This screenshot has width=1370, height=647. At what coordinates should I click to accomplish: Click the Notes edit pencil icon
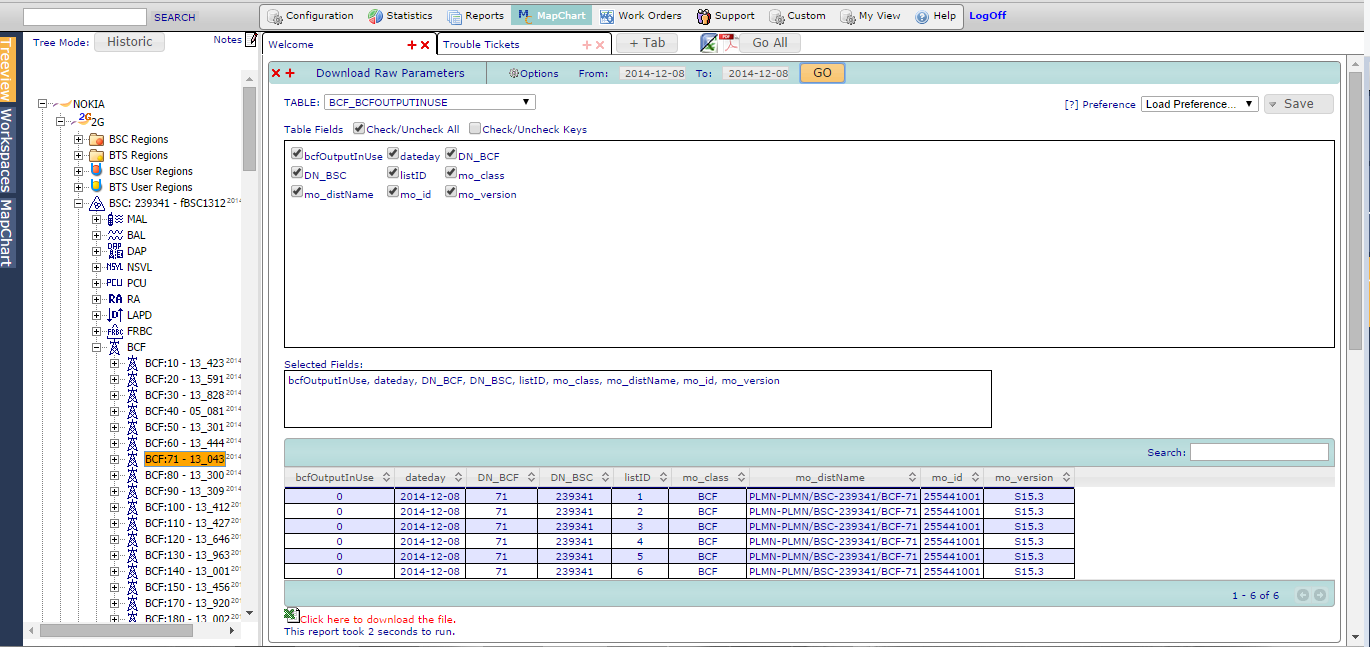(251, 40)
